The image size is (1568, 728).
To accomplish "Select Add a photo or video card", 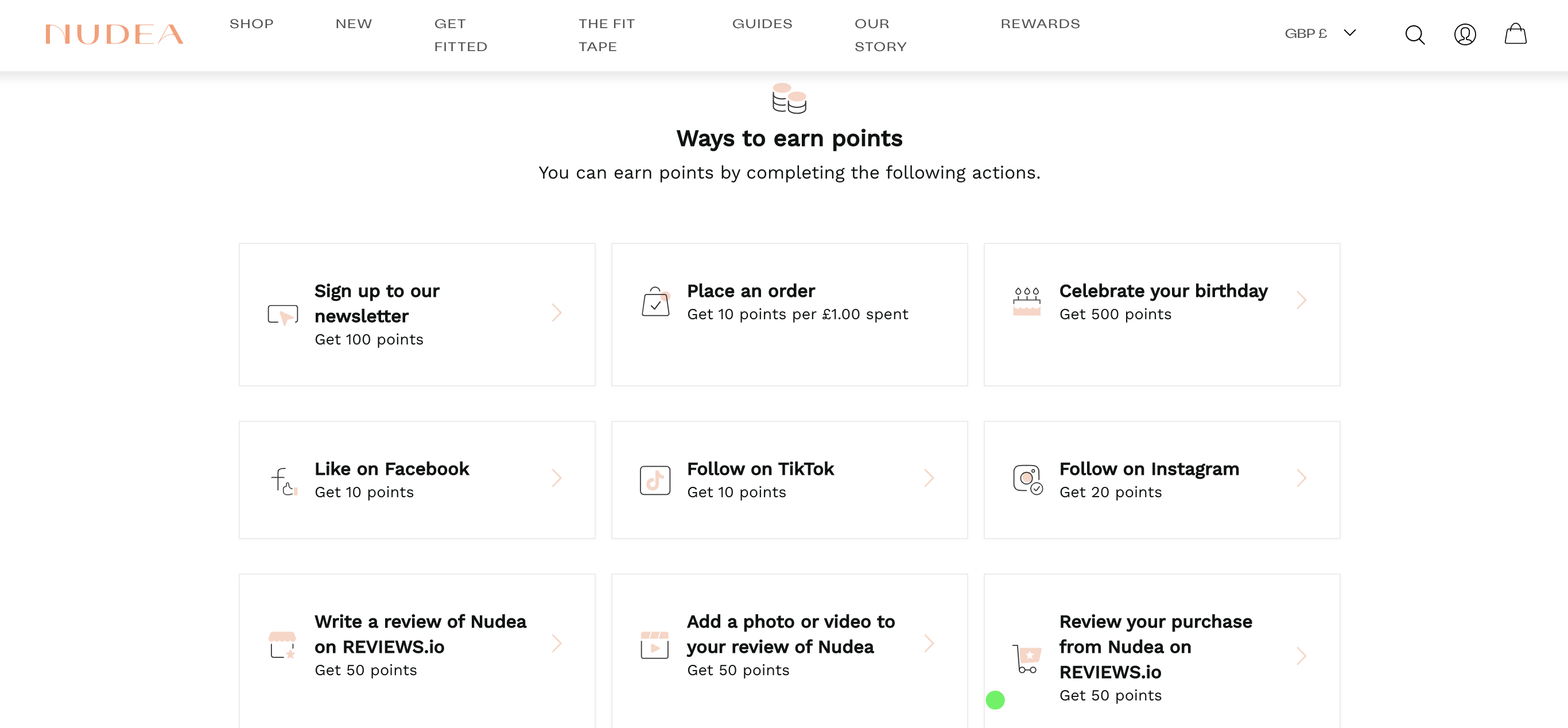I will tap(790, 650).
